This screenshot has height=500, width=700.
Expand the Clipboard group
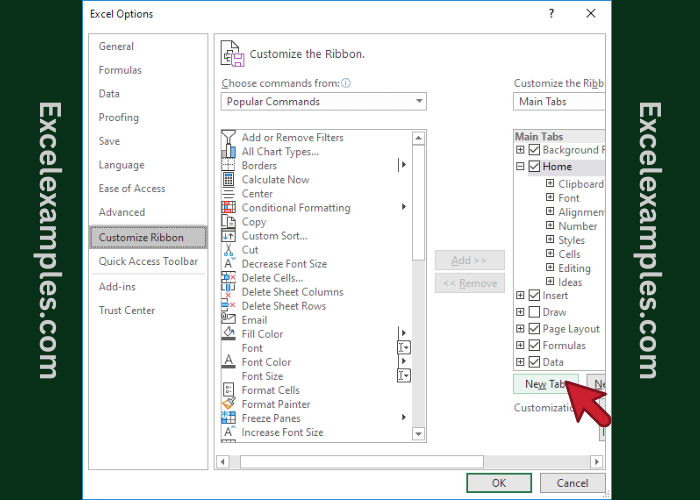550,184
